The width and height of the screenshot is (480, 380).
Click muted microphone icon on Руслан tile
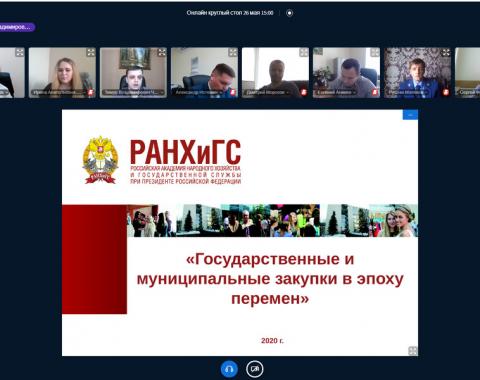[x=446, y=92]
